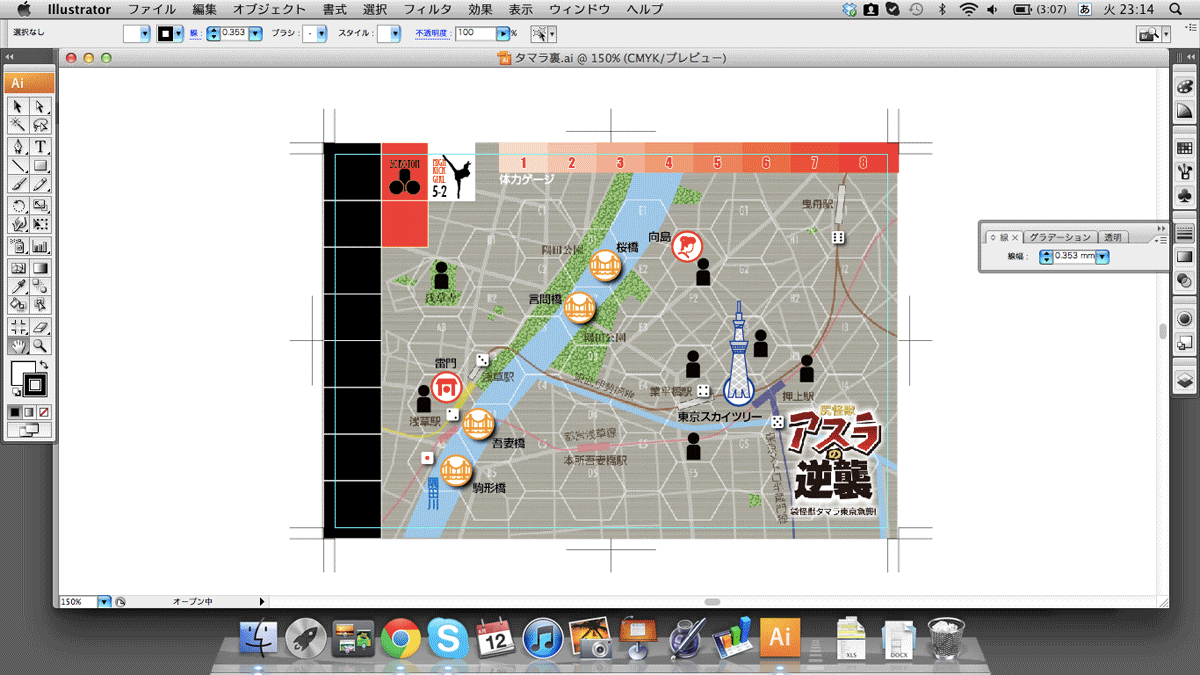Choose the Rotate tool
The width and height of the screenshot is (1200, 675).
click(19, 205)
